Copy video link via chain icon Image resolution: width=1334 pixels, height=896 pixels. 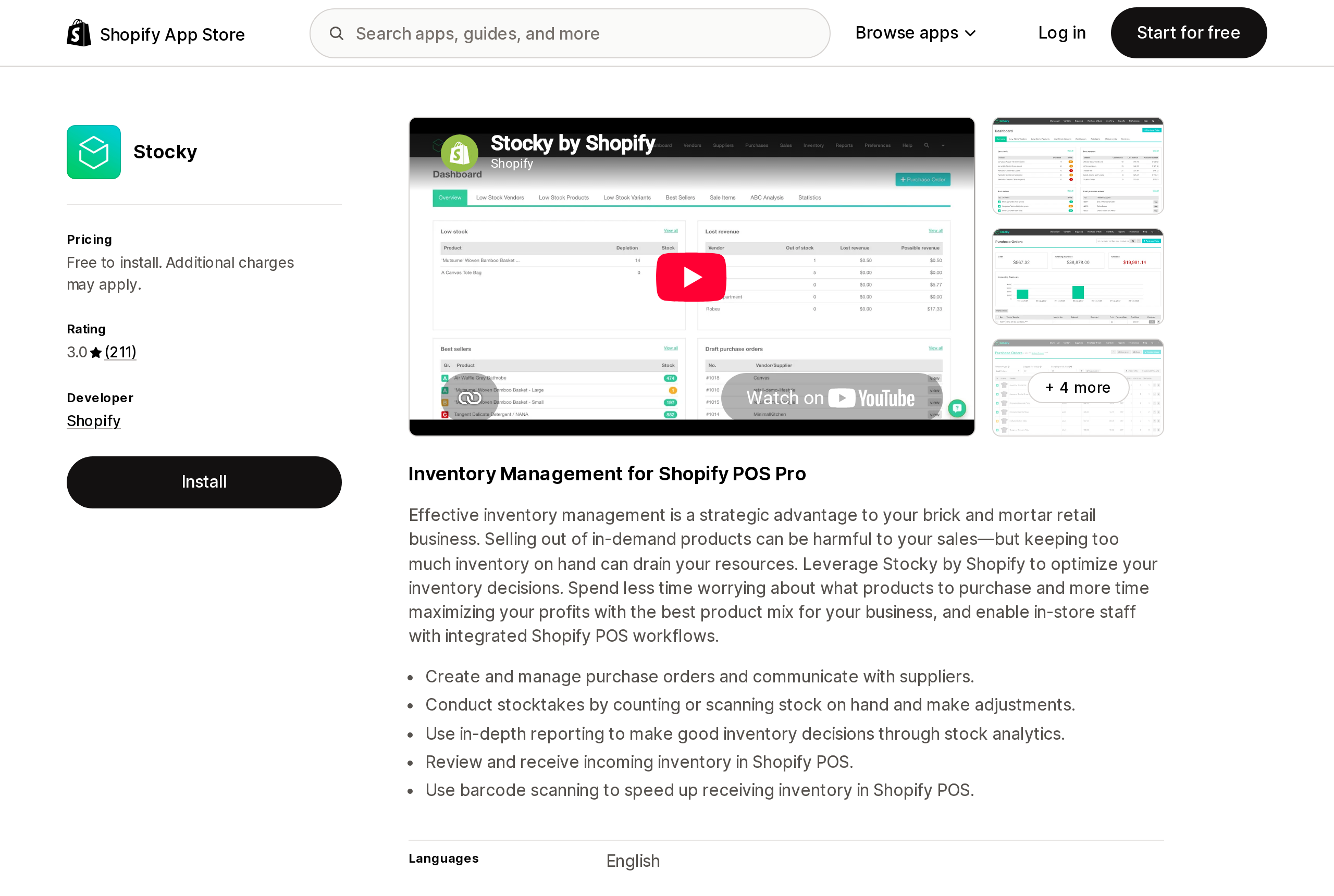[470, 397]
